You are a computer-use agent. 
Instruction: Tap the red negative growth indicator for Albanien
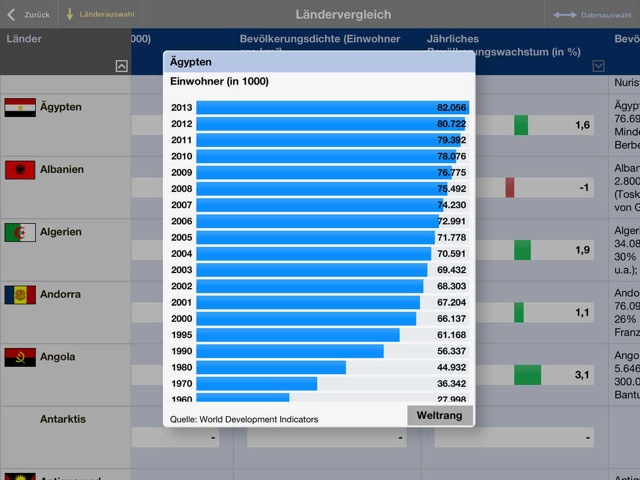pos(510,187)
